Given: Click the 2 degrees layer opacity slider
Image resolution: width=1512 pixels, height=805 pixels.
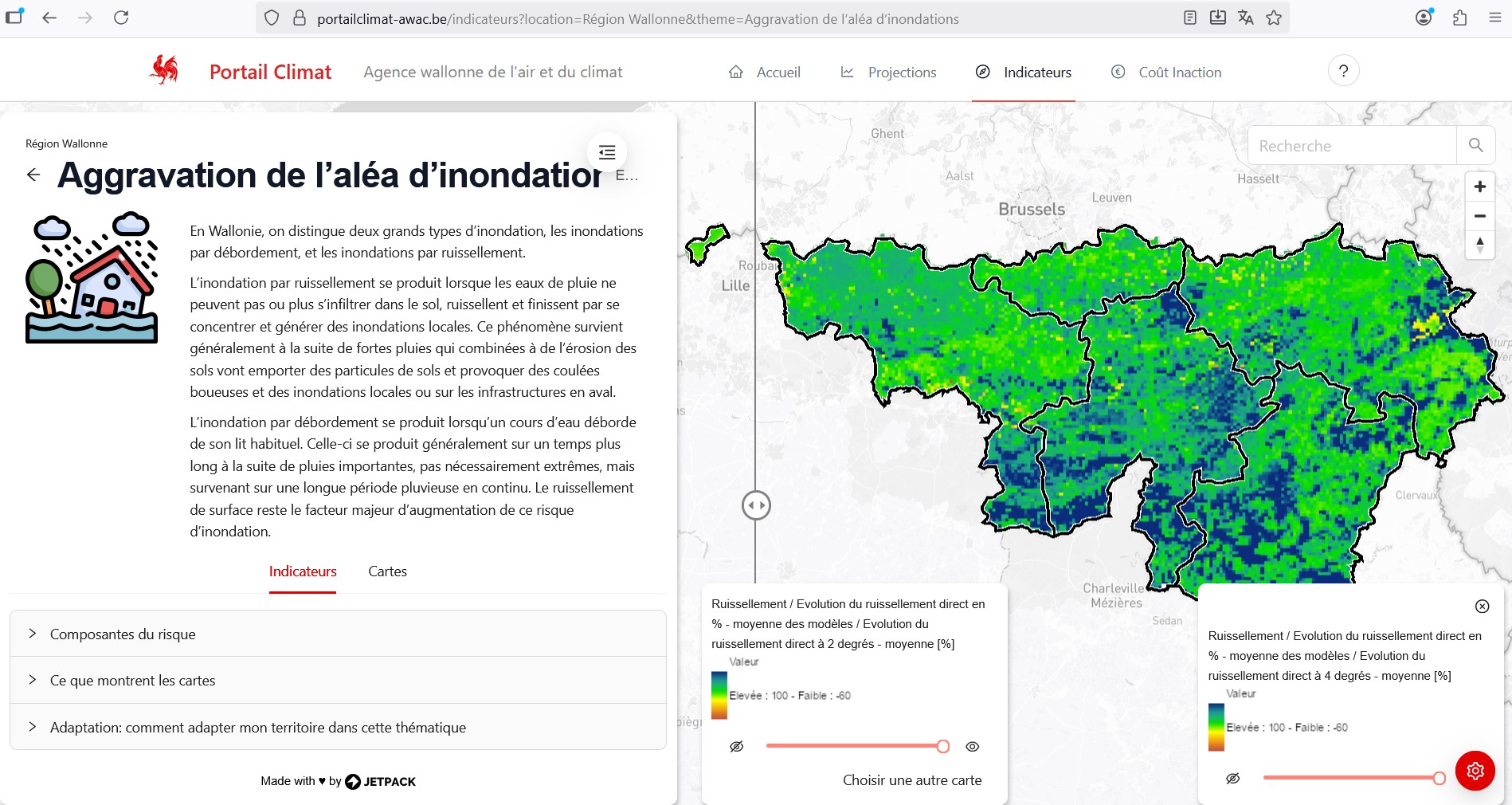Looking at the screenshot, I should tap(854, 746).
